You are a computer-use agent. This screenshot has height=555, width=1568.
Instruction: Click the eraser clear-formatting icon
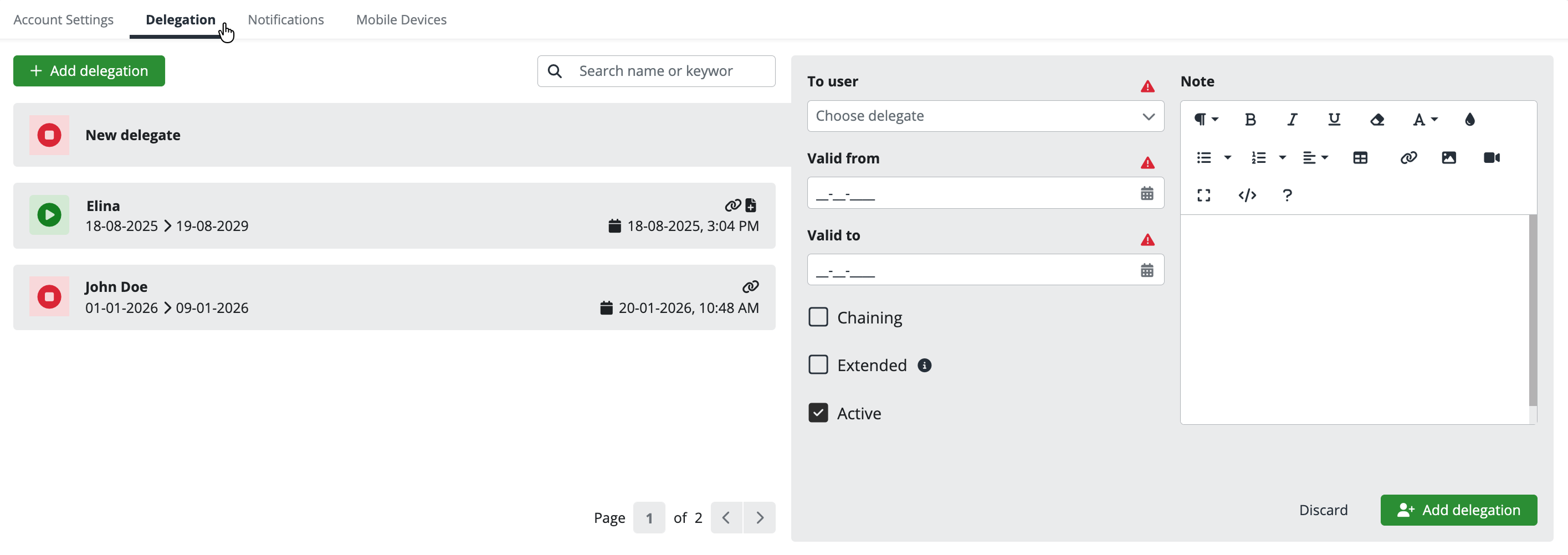(x=1377, y=120)
